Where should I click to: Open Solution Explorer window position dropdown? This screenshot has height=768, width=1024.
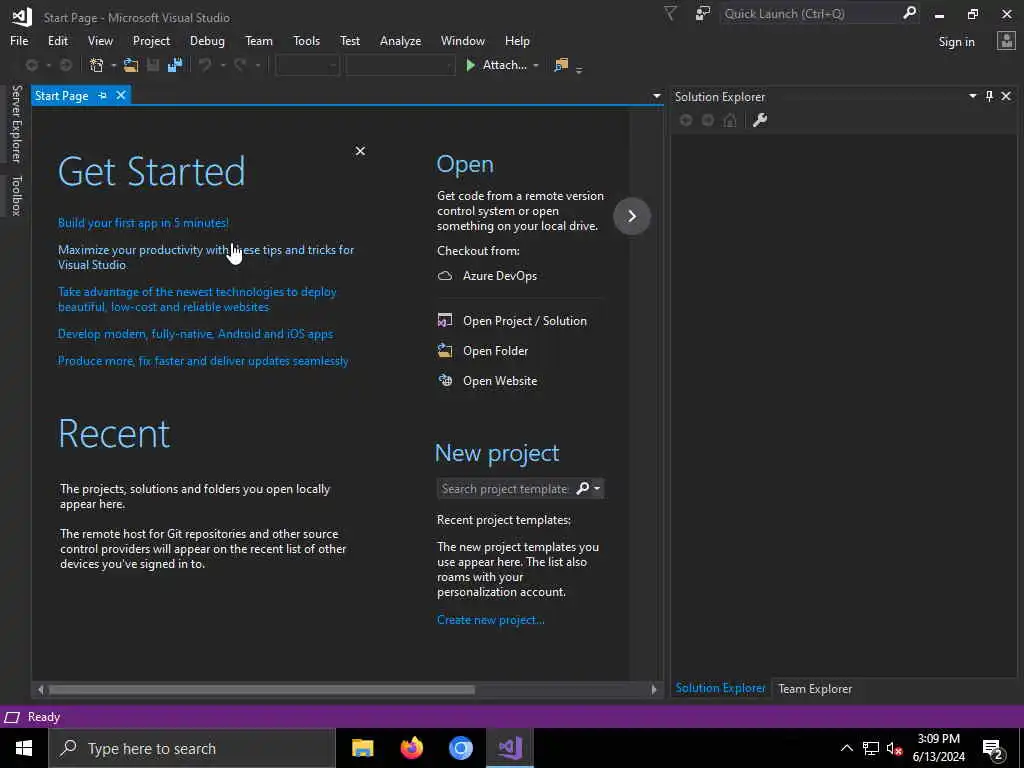click(x=972, y=97)
